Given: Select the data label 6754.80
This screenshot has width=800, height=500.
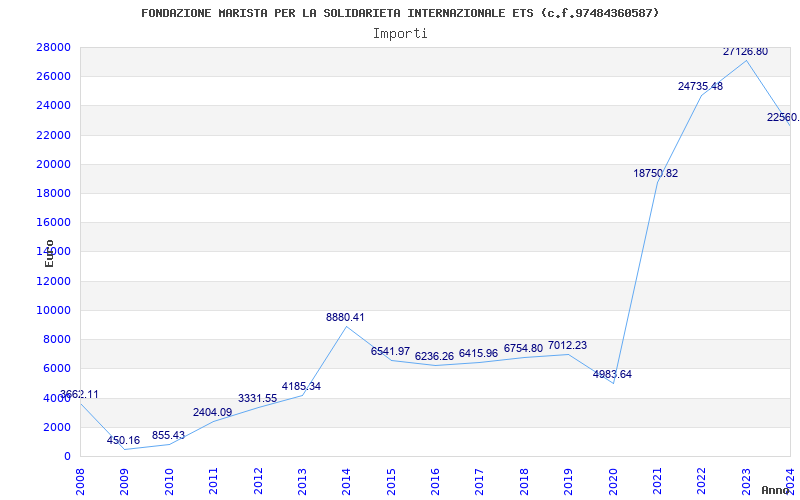Looking at the screenshot, I should tap(523, 348).
